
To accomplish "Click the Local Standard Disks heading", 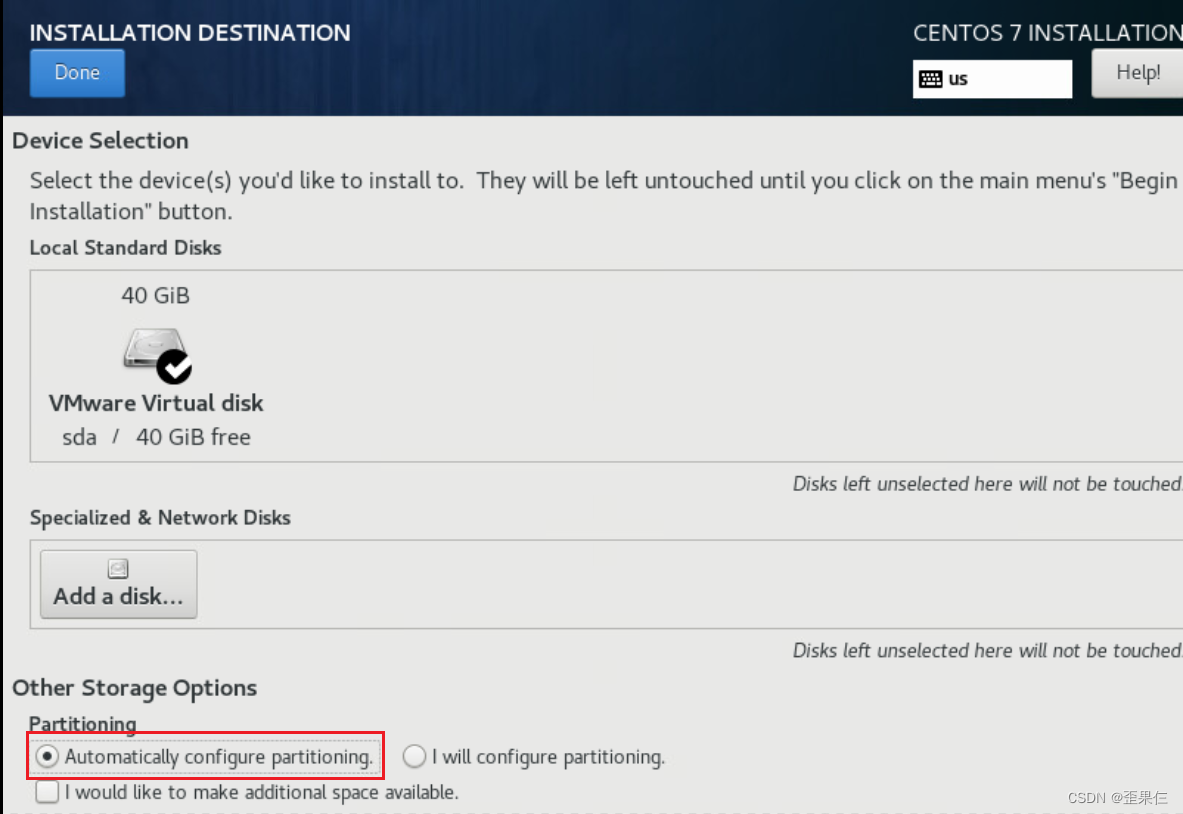I will [125, 247].
